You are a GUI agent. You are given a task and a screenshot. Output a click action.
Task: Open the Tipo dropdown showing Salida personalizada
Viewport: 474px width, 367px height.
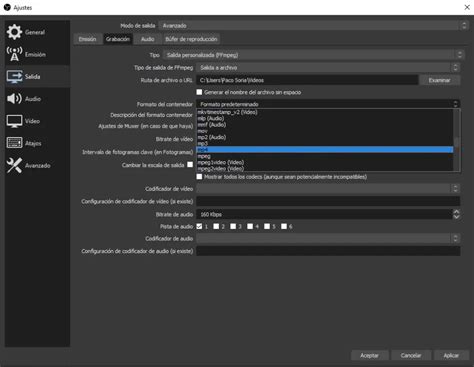[313, 55]
